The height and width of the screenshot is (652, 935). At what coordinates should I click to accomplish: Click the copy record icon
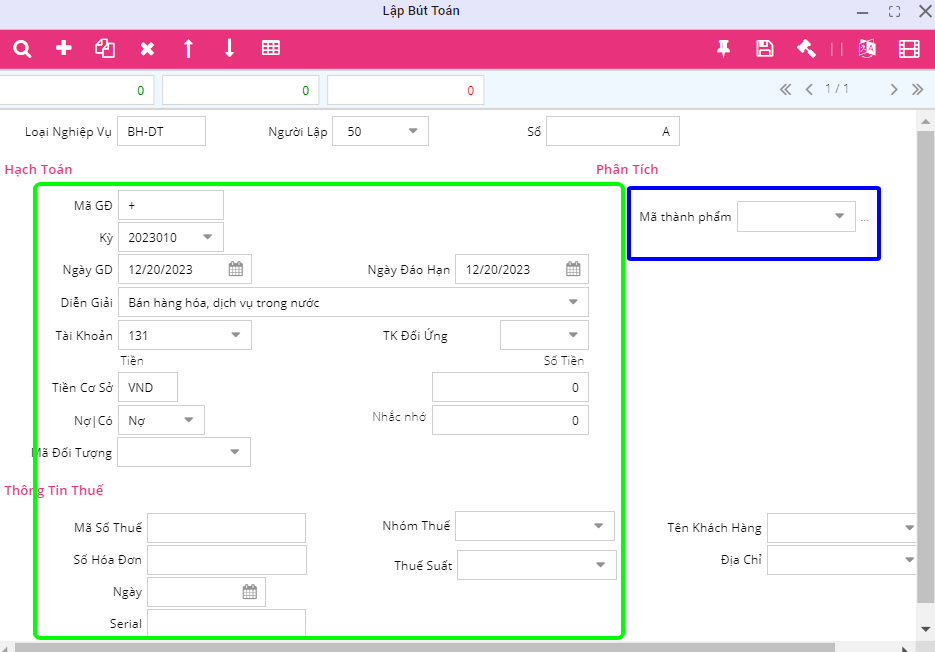click(x=105, y=48)
